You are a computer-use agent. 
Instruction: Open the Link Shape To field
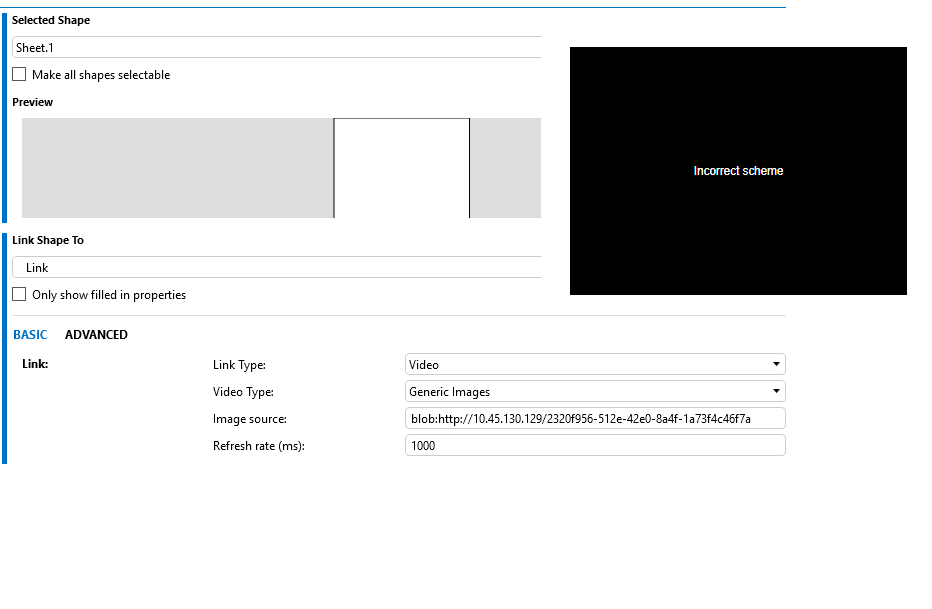click(x=275, y=268)
